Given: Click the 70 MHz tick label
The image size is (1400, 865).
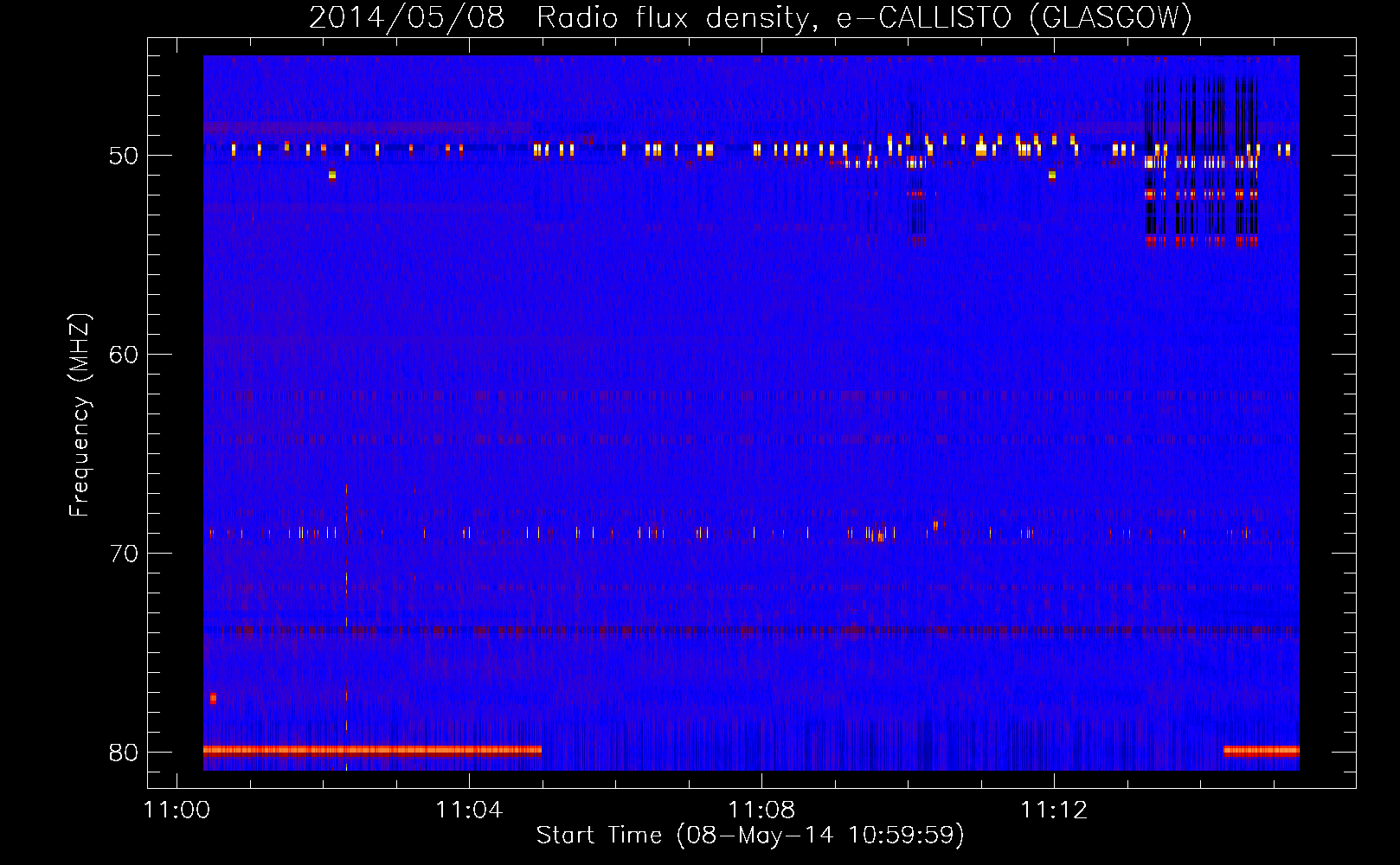Looking at the screenshot, I should (124, 554).
